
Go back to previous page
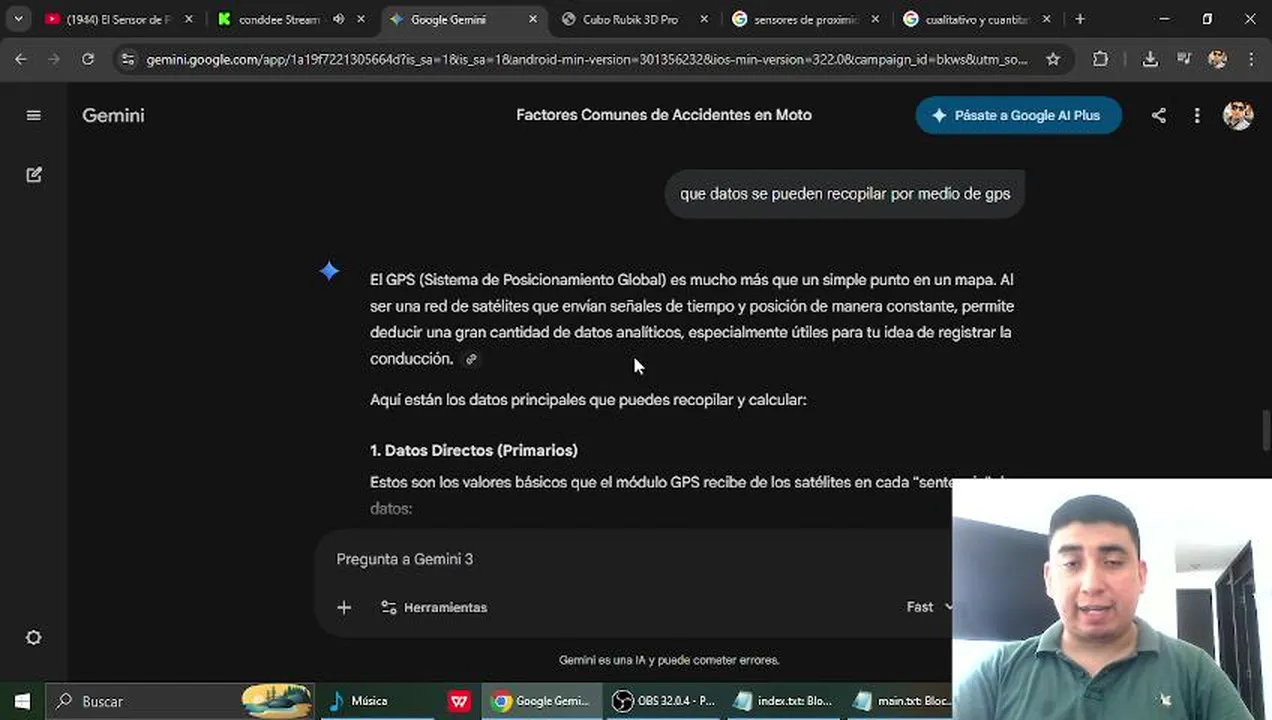[21, 60]
